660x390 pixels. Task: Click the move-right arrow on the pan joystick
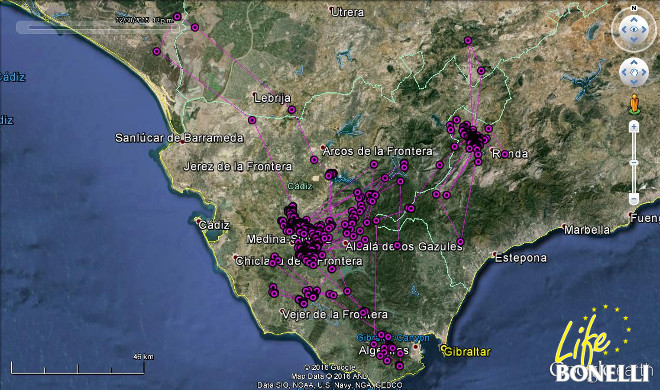644,72
